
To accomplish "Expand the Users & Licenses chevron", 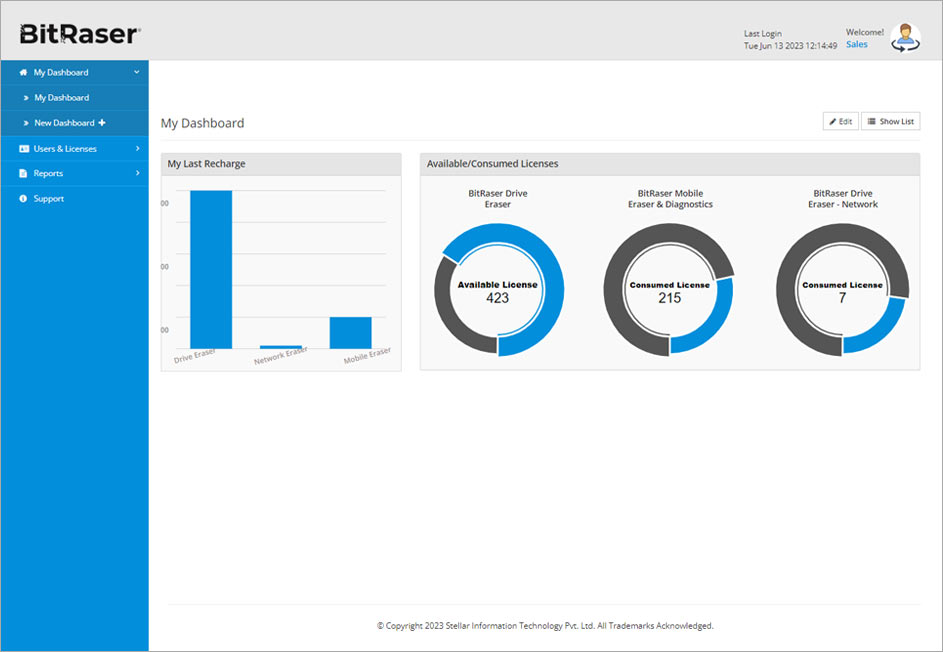I will pos(138,149).
